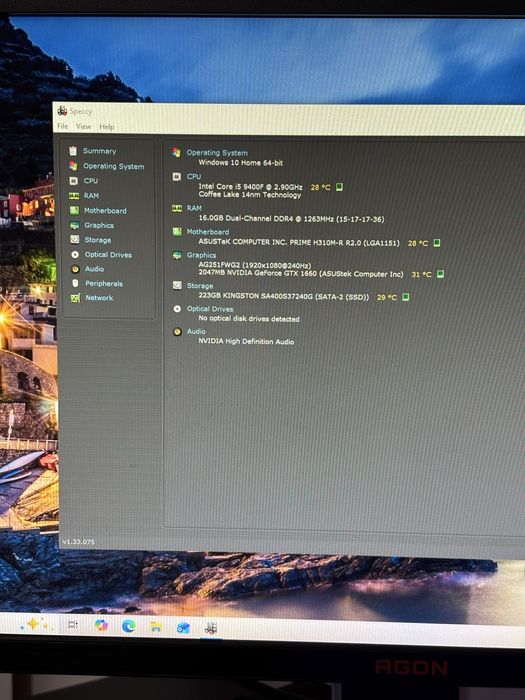
Task: Click the Speccy icon in the title bar
Action: tap(62, 110)
